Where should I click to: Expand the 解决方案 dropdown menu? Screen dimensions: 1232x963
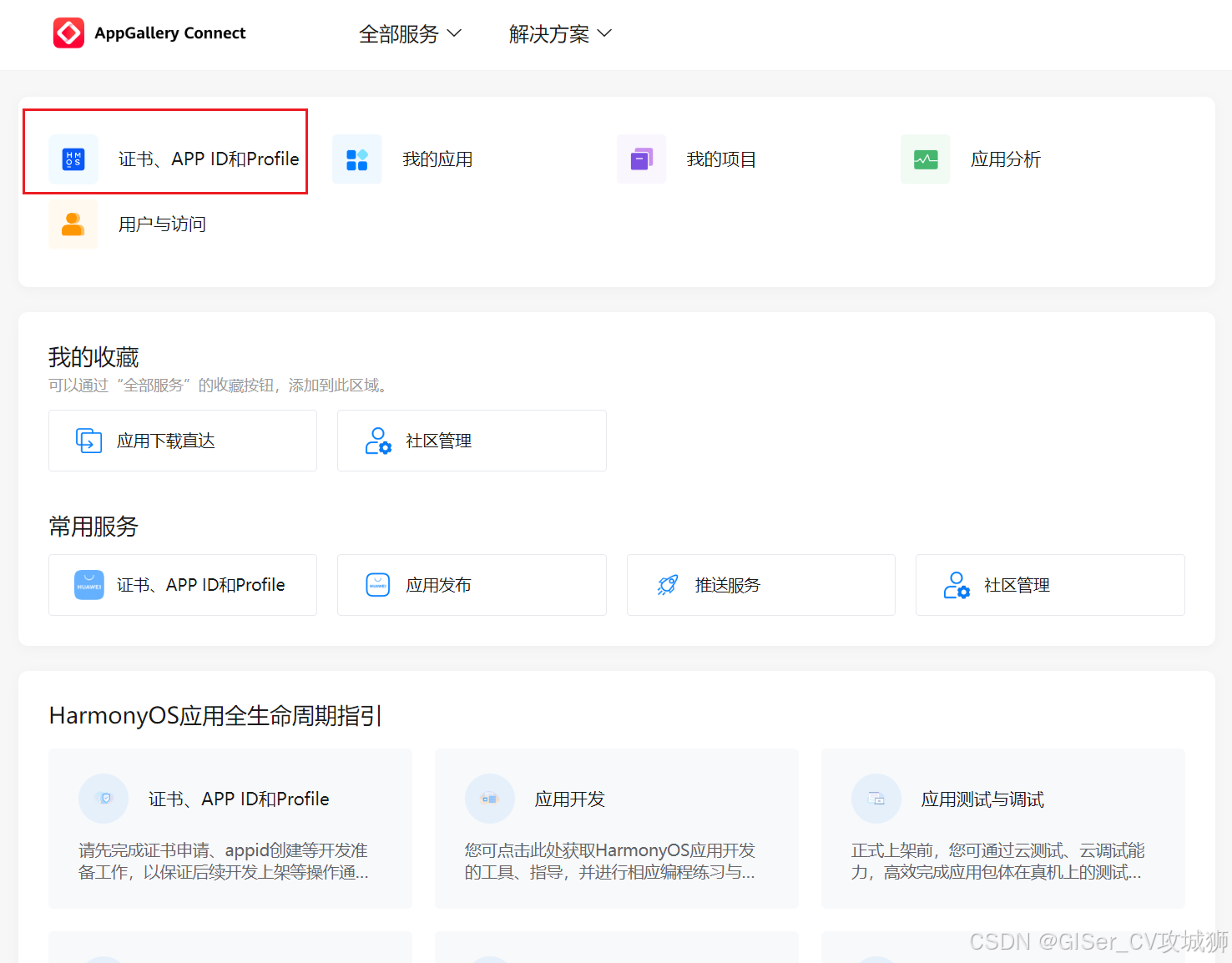pyautogui.click(x=560, y=34)
